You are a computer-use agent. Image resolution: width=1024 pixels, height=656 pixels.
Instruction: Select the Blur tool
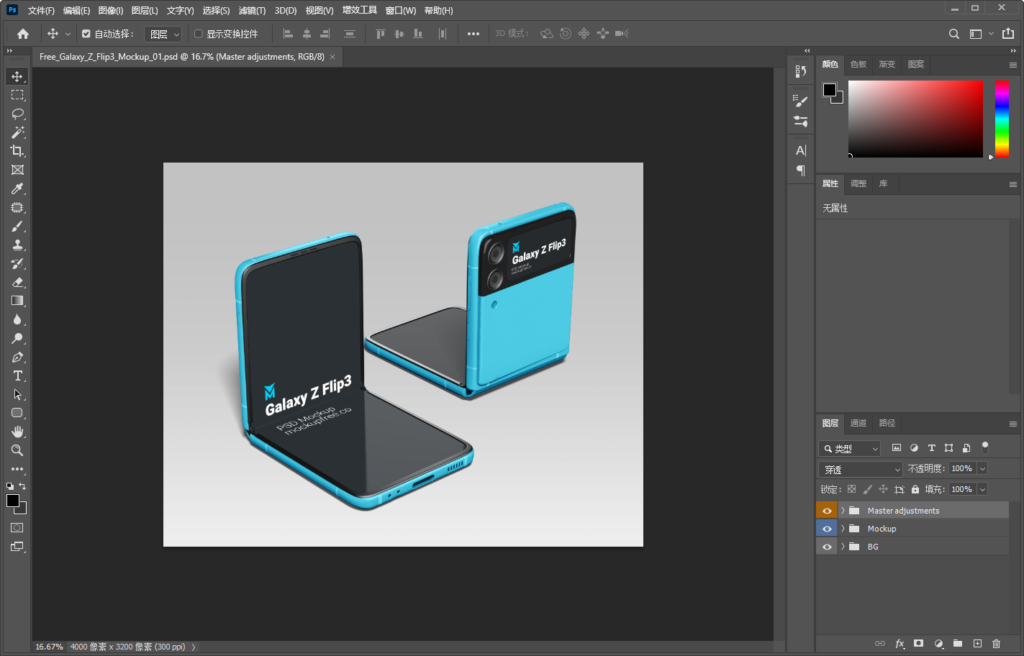[17, 320]
